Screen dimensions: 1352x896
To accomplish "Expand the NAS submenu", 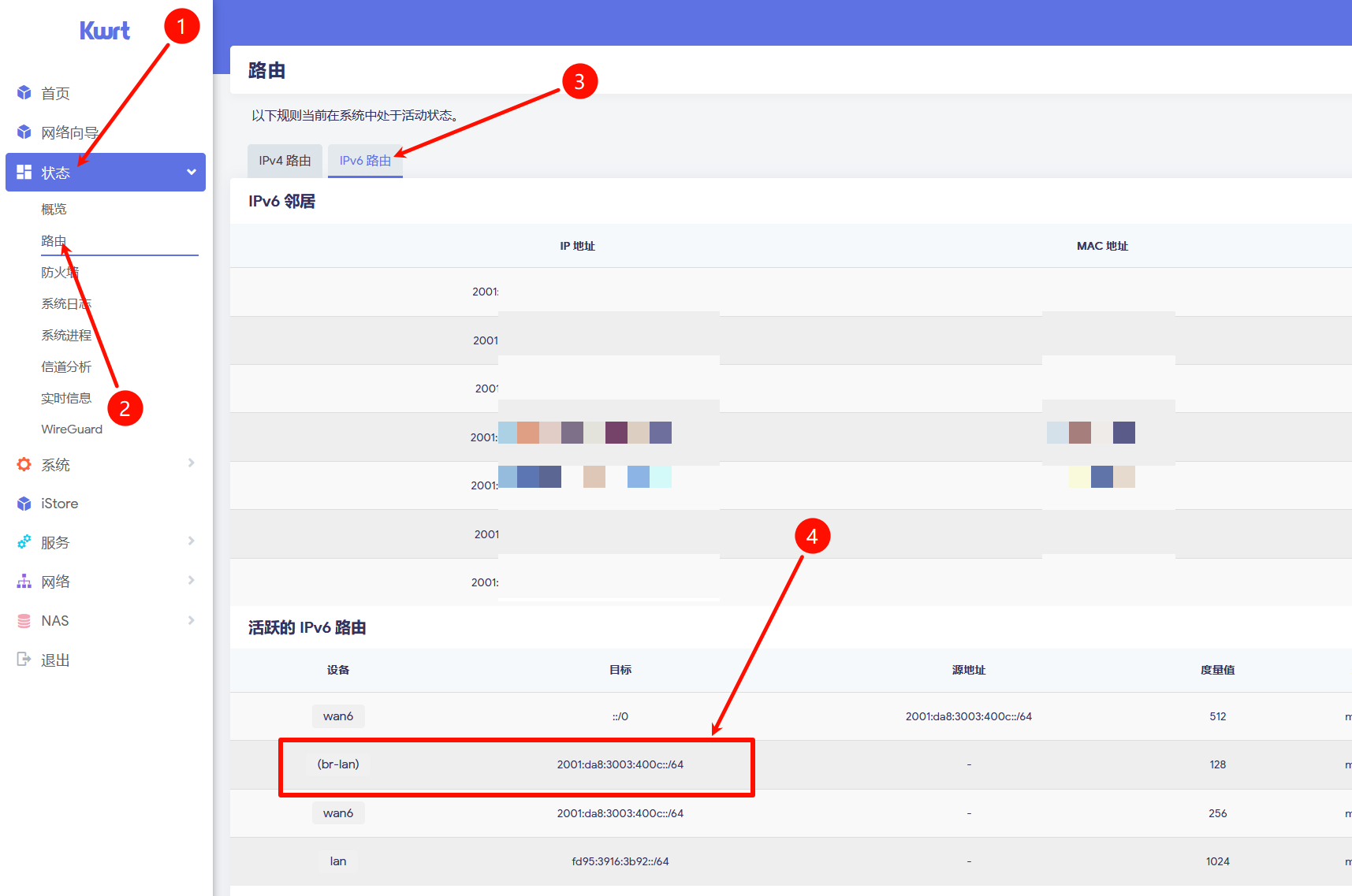I will [191, 620].
